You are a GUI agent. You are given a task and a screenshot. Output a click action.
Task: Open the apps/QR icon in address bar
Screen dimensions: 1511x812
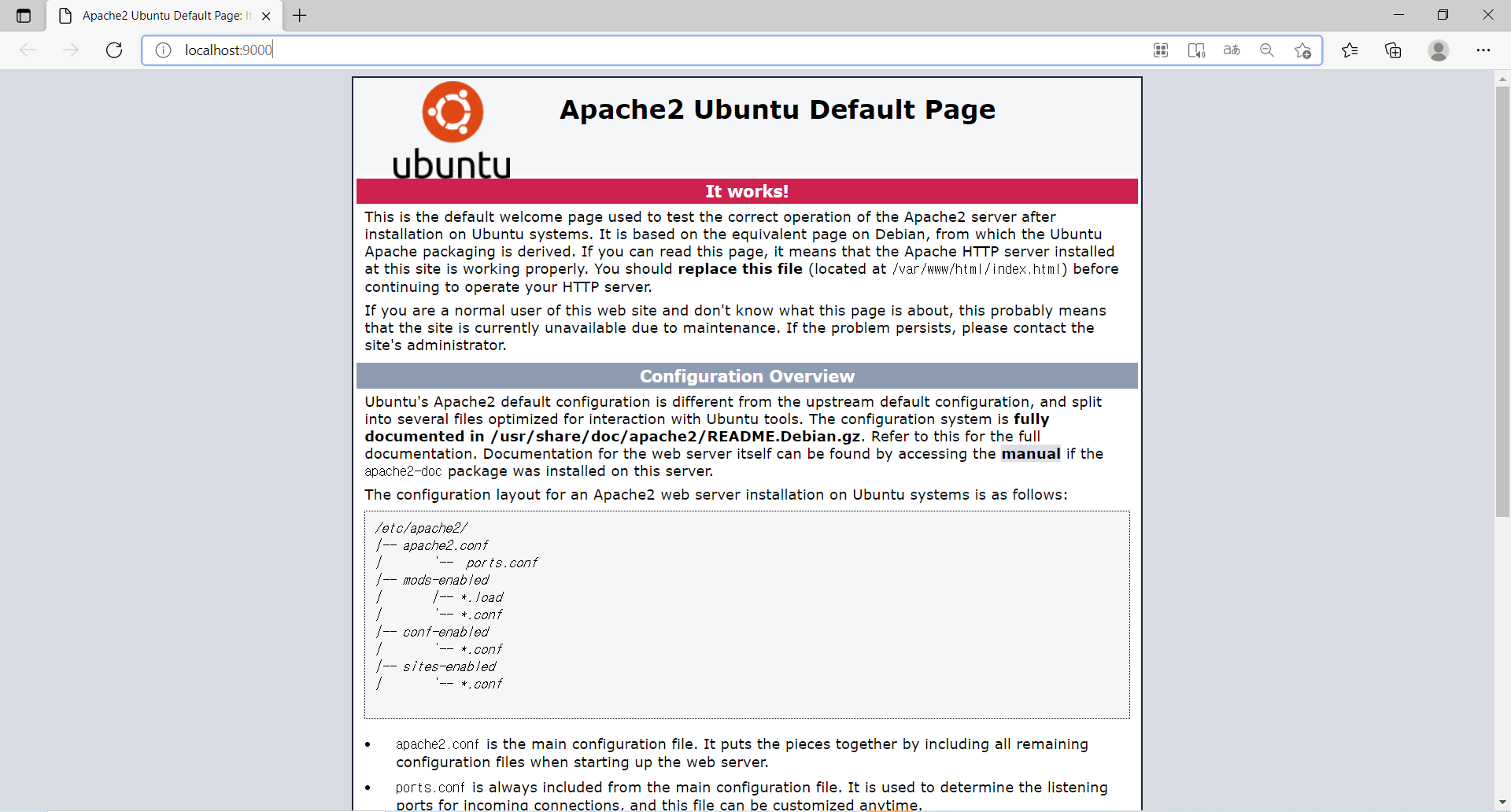(x=1161, y=50)
